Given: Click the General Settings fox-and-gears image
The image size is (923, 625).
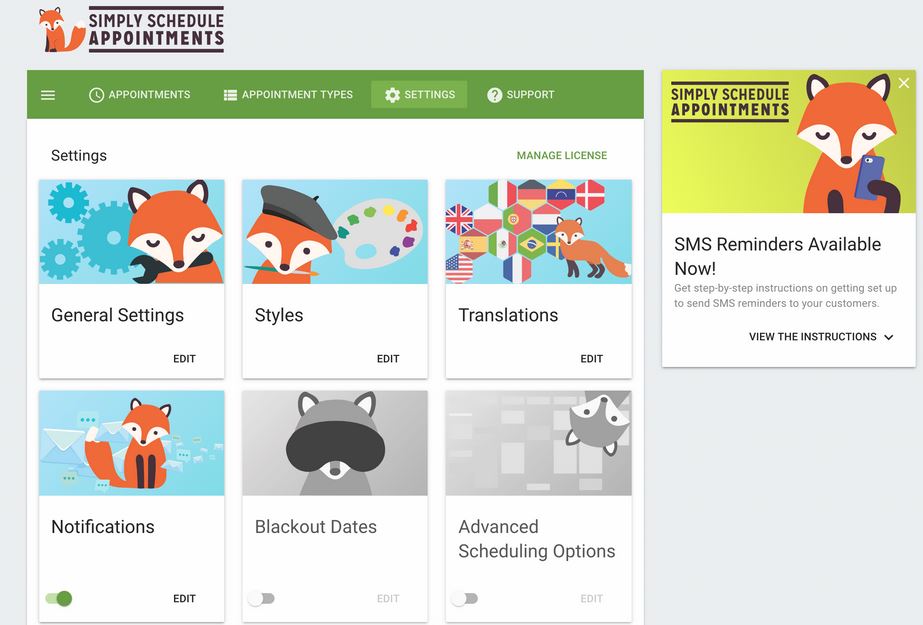Looking at the screenshot, I should 132,232.
